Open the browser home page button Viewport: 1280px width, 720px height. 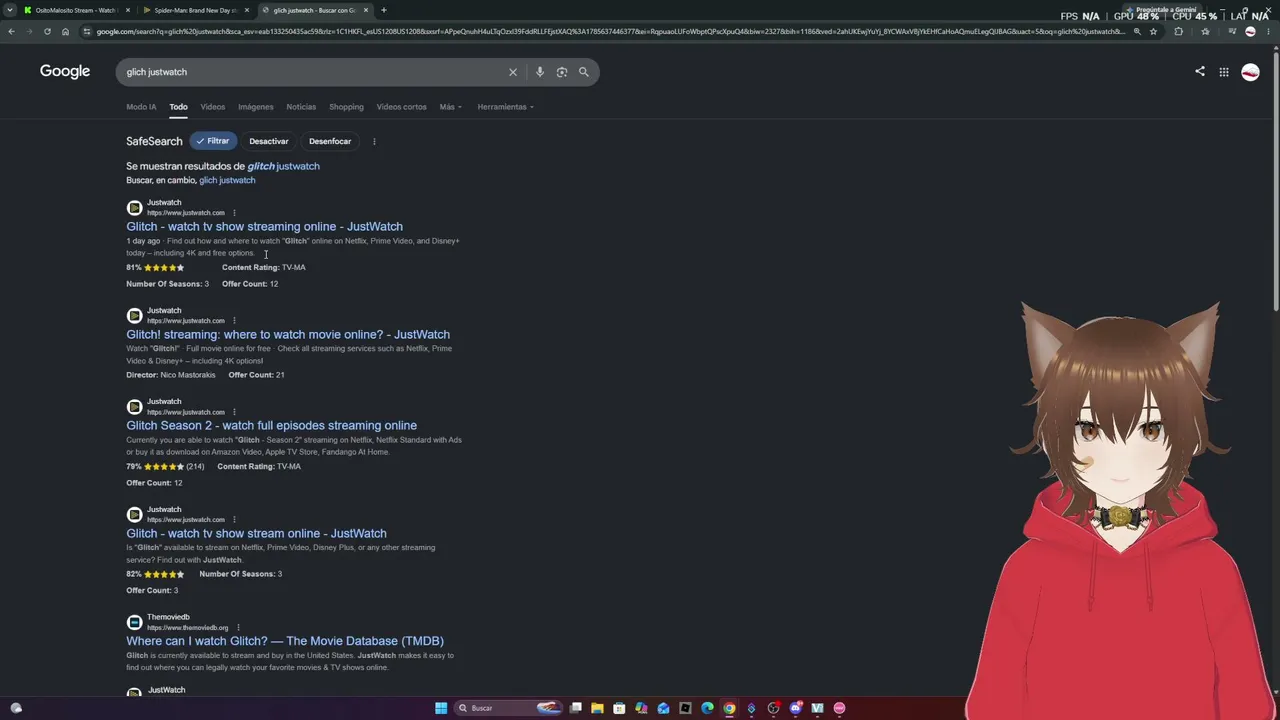[65, 31]
